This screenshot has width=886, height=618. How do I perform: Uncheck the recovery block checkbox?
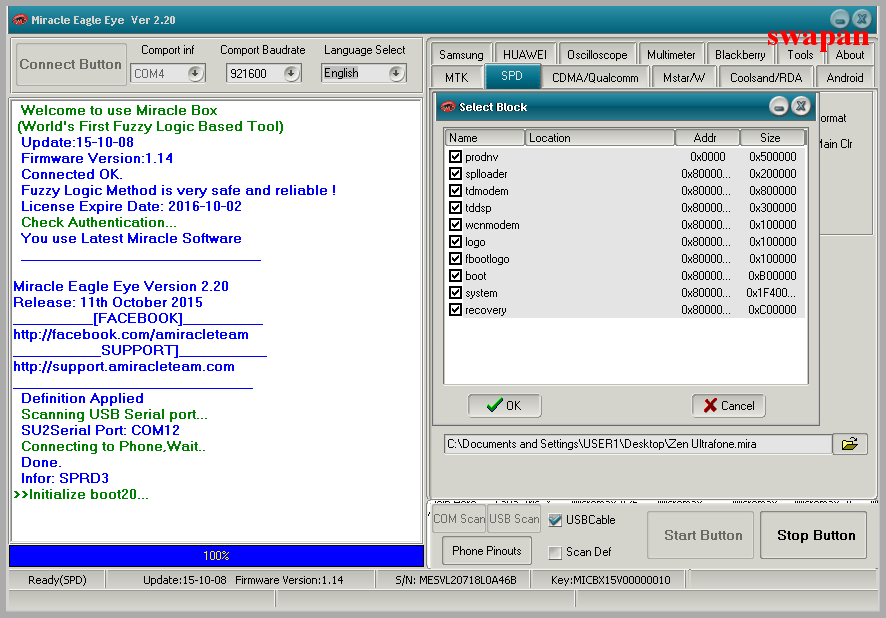pyautogui.click(x=455, y=310)
